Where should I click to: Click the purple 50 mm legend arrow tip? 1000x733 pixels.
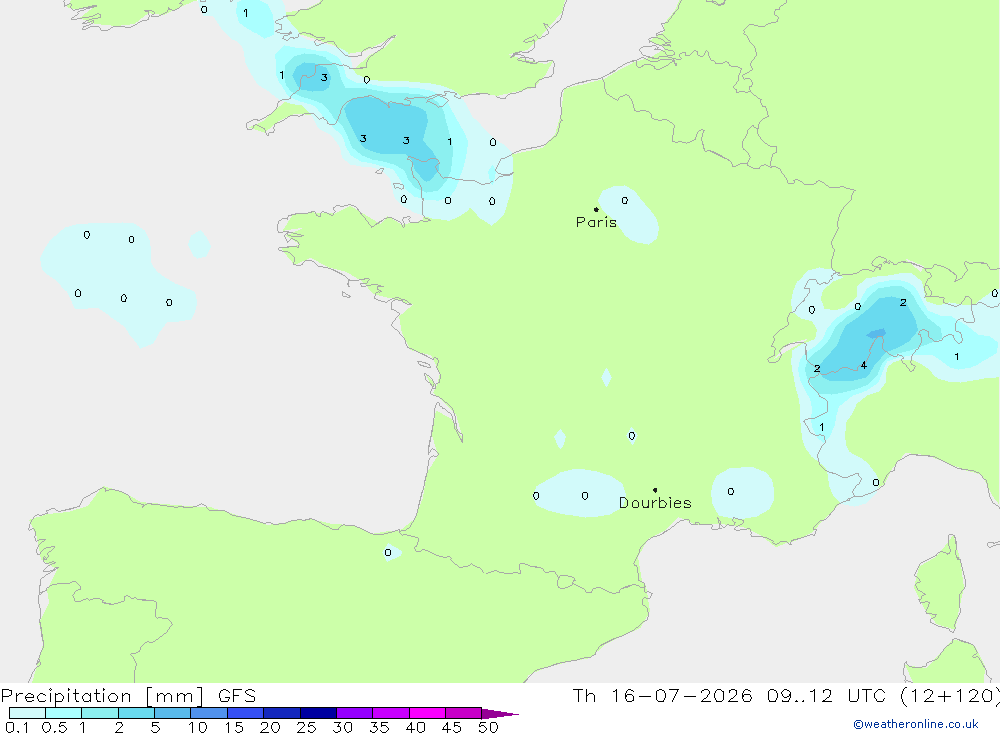(x=500, y=714)
